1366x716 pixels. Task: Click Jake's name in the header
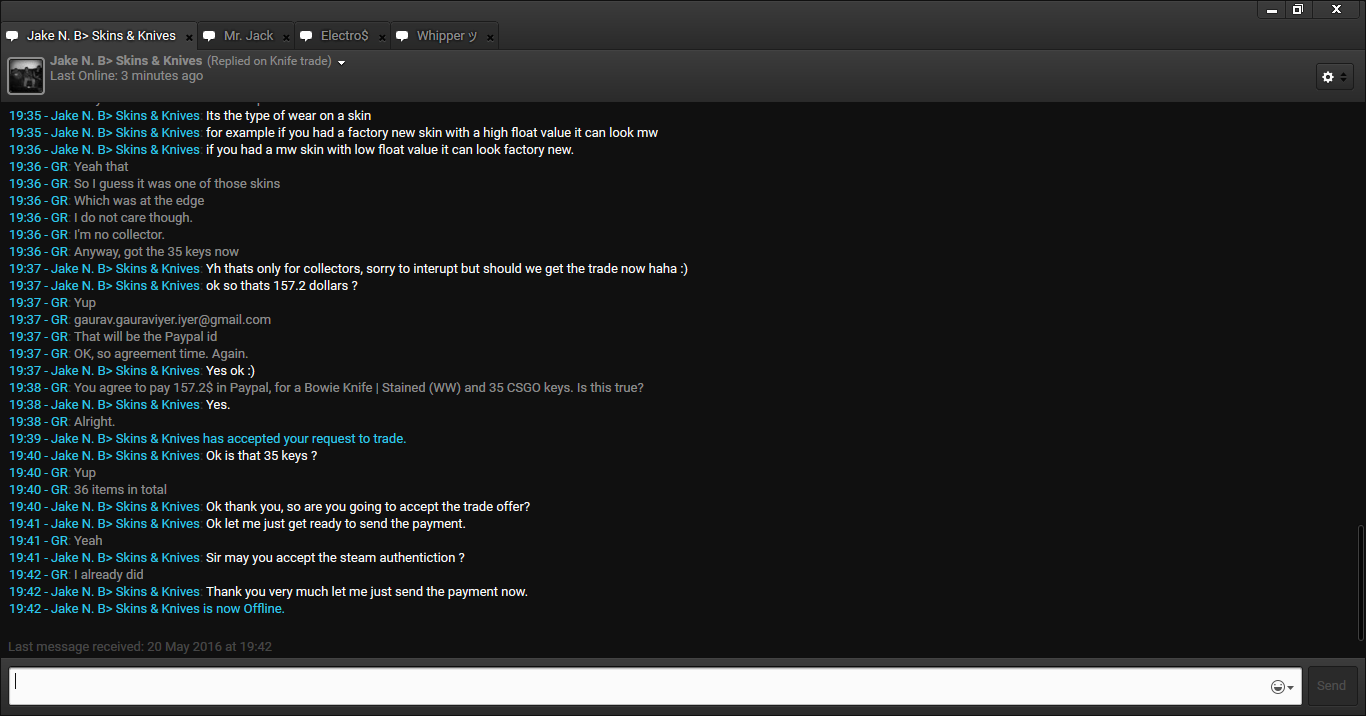click(126, 61)
